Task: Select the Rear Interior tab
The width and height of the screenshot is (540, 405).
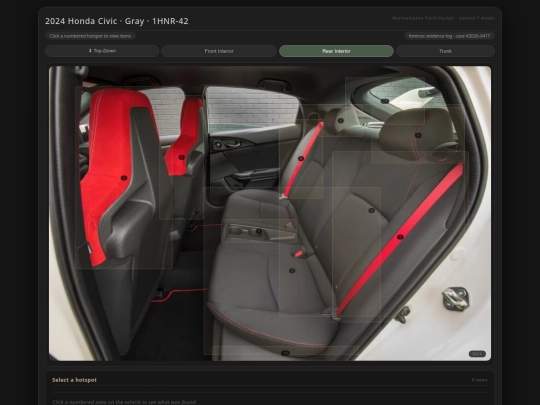Action: tap(336, 51)
